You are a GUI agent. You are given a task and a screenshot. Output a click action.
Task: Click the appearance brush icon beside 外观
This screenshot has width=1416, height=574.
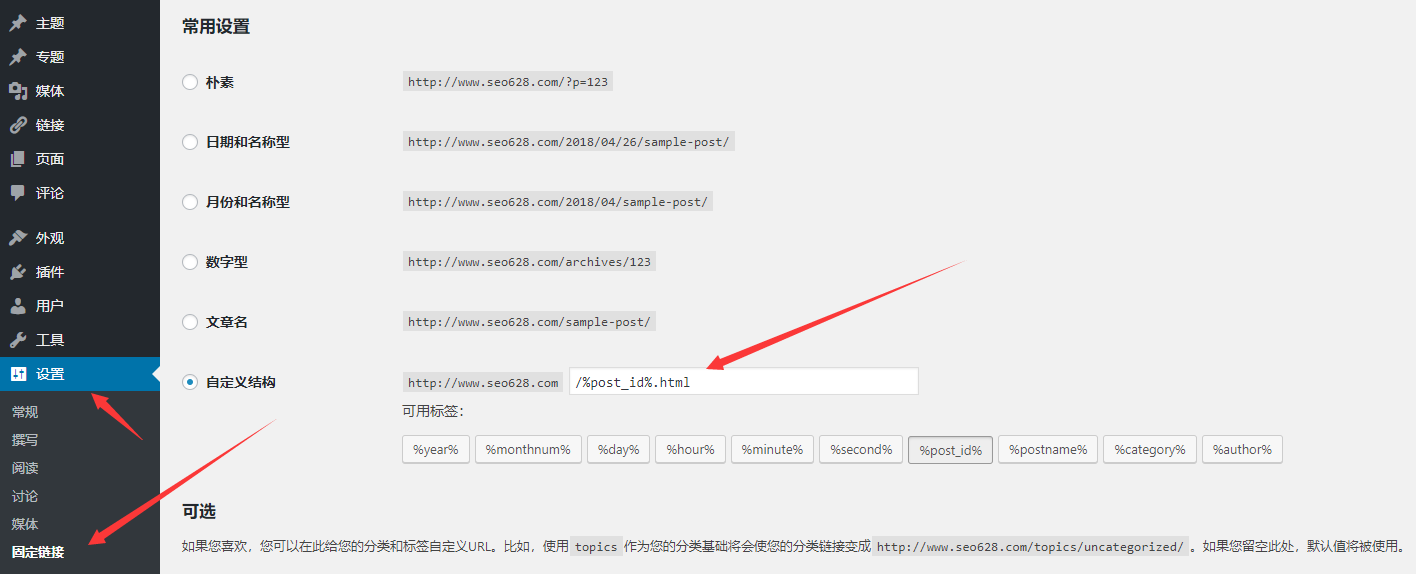point(18,238)
